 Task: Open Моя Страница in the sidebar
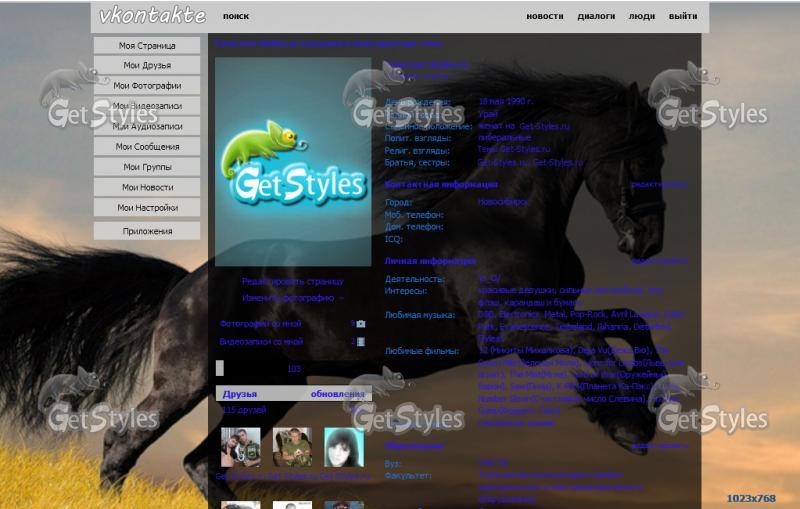tap(147, 45)
